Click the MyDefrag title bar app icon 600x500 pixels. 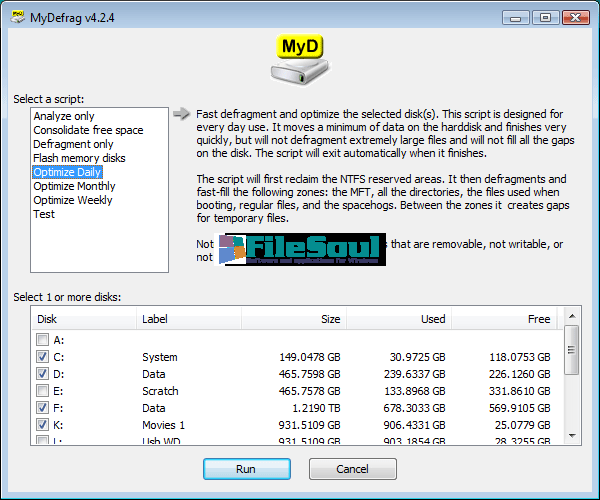coord(18,16)
